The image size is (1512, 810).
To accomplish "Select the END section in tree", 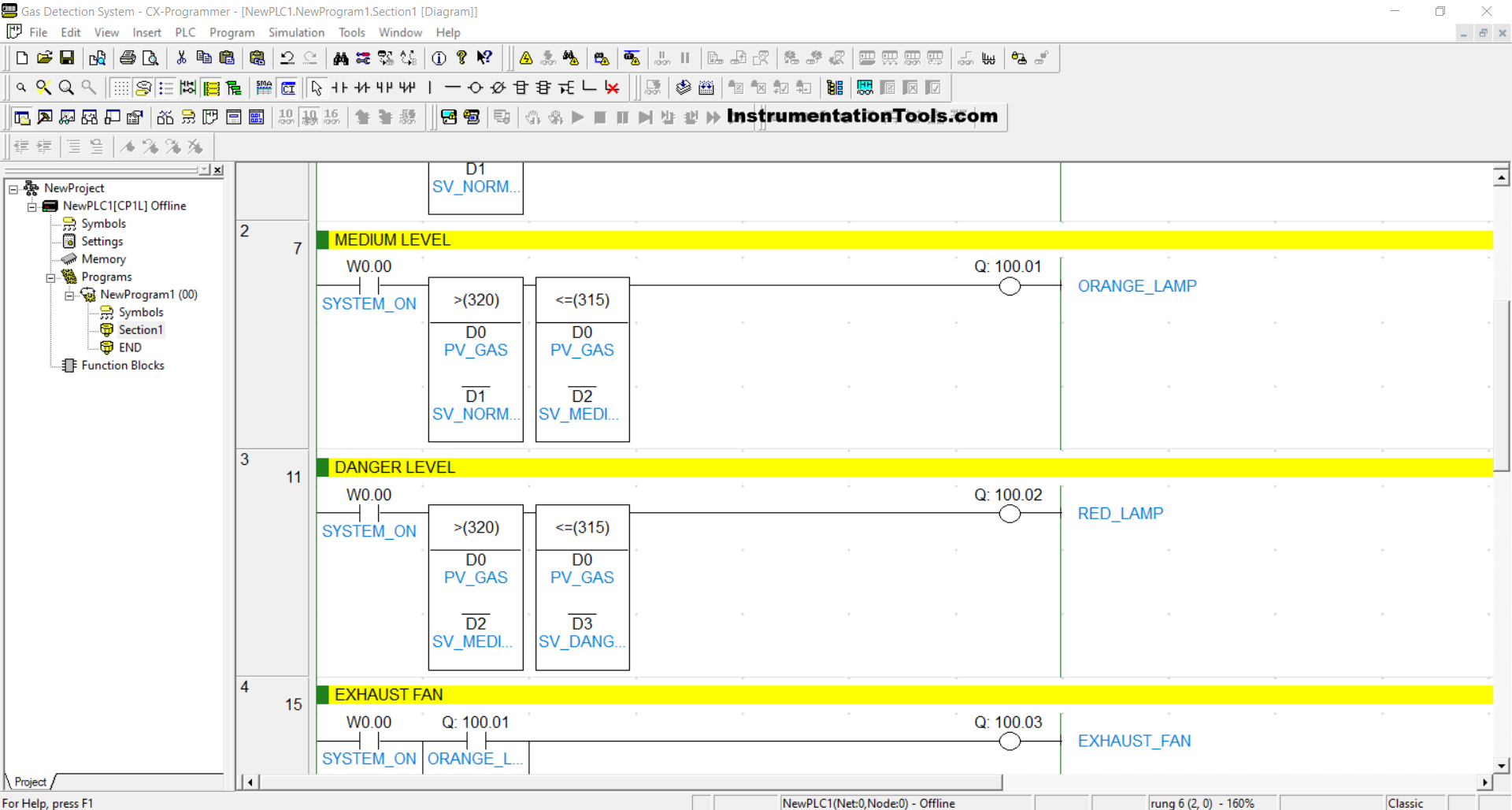I will pyautogui.click(x=130, y=347).
